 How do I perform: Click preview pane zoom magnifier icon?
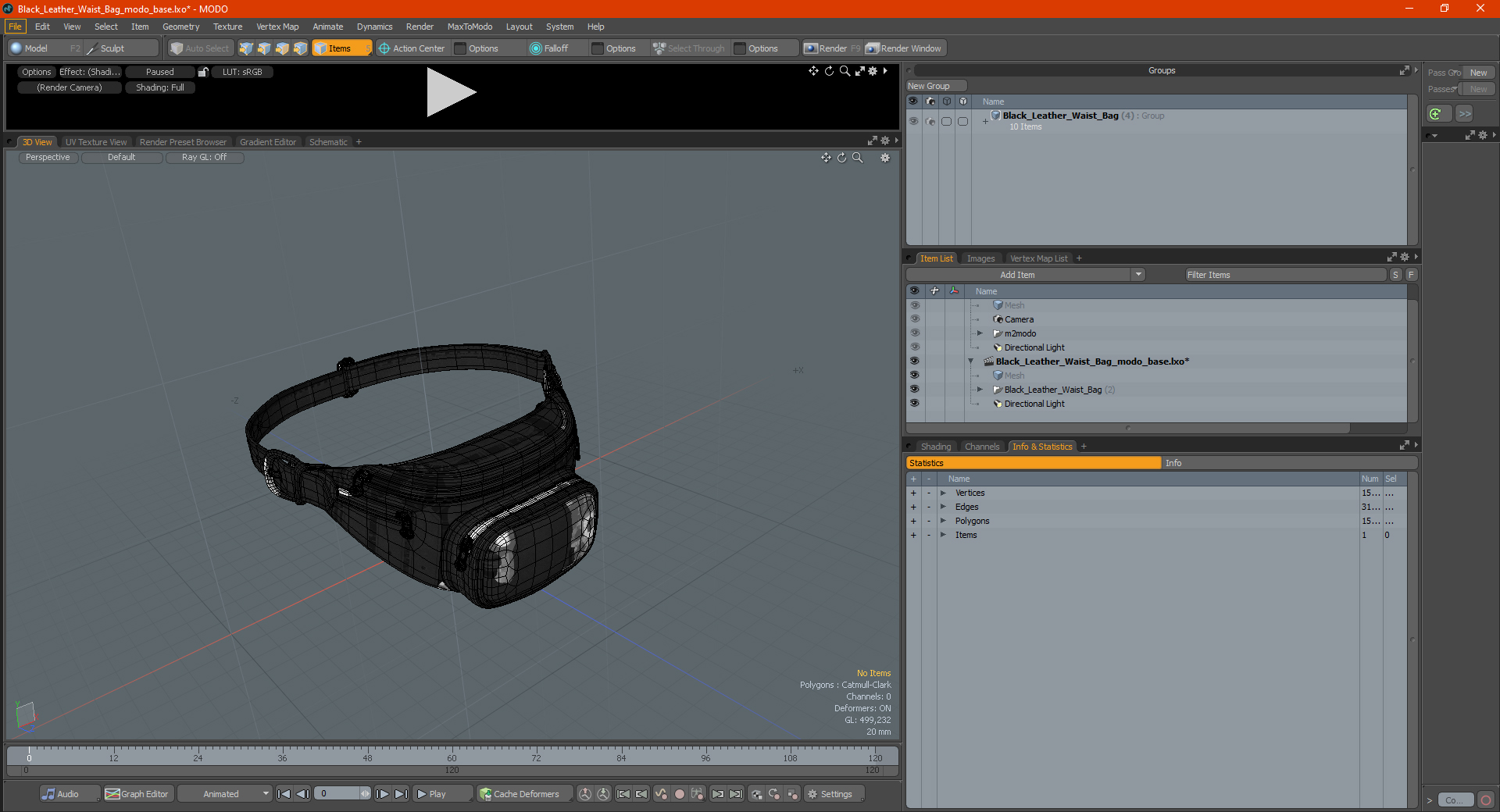point(845,71)
